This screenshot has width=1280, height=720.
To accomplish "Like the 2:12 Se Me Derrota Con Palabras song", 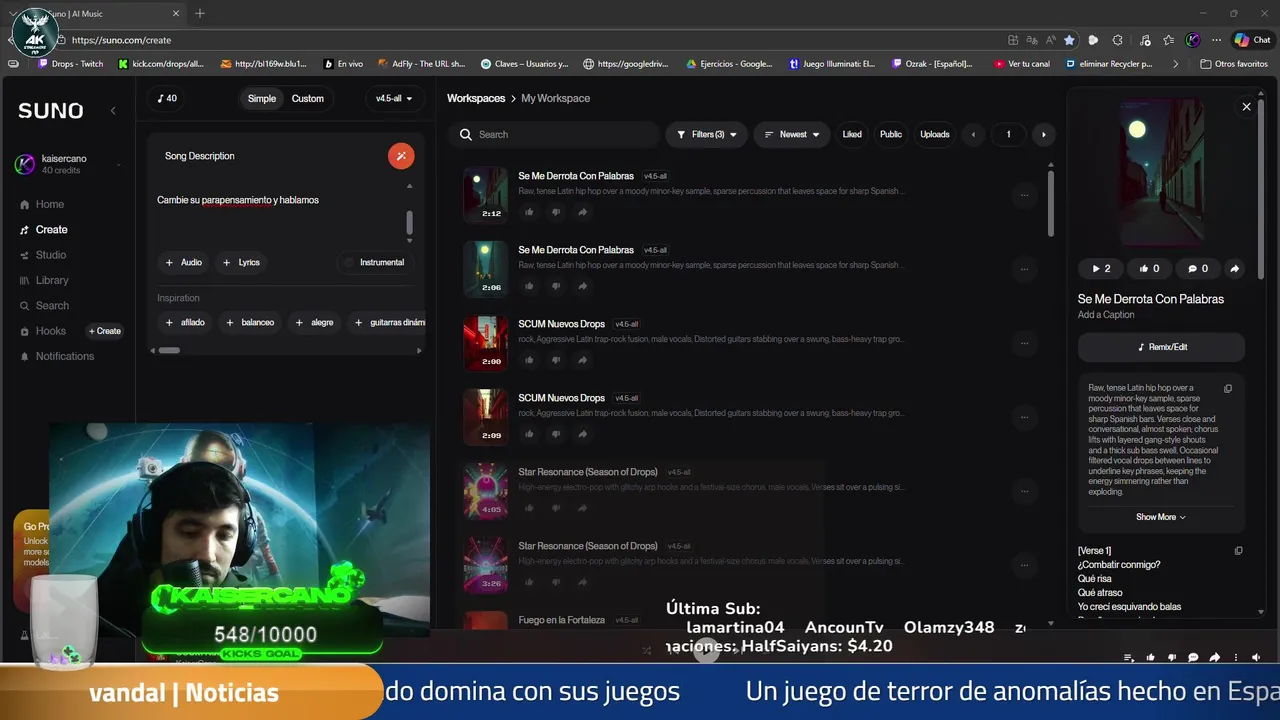I will pyautogui.click(x=529, y=212).
